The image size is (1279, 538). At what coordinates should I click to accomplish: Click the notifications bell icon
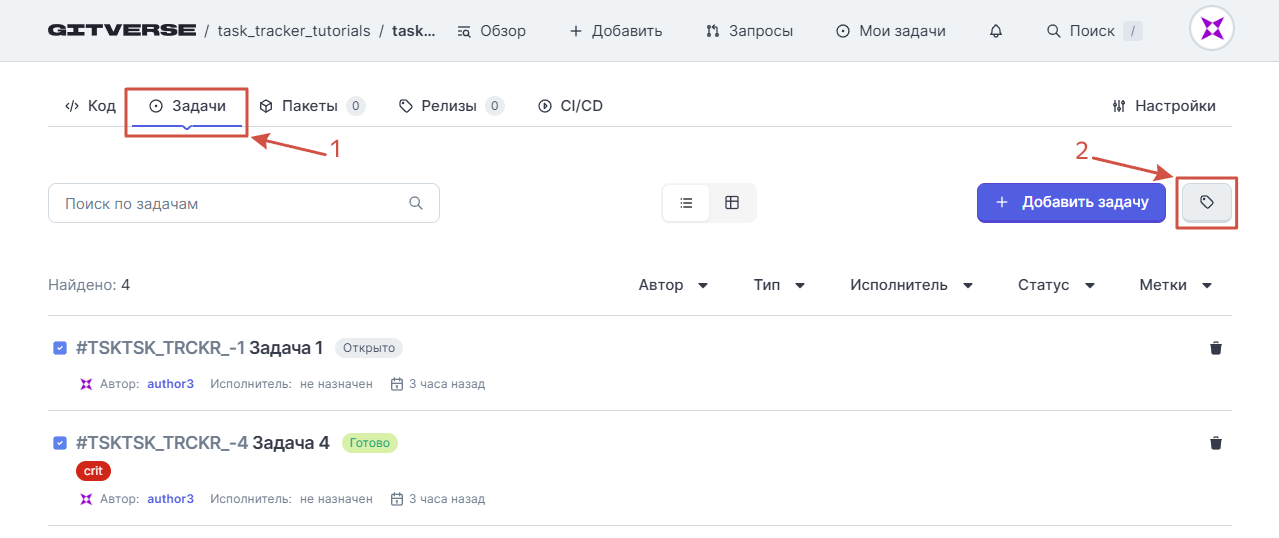click(995, 31)
